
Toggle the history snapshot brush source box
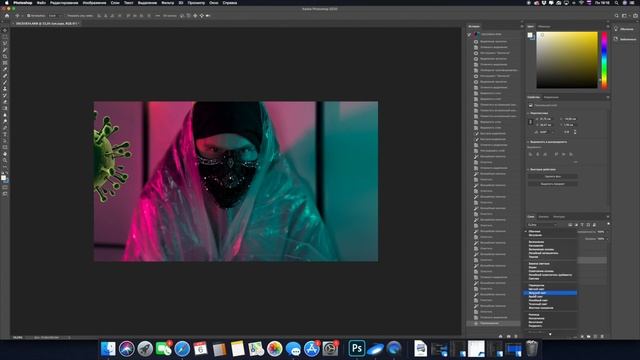[469, 34]
